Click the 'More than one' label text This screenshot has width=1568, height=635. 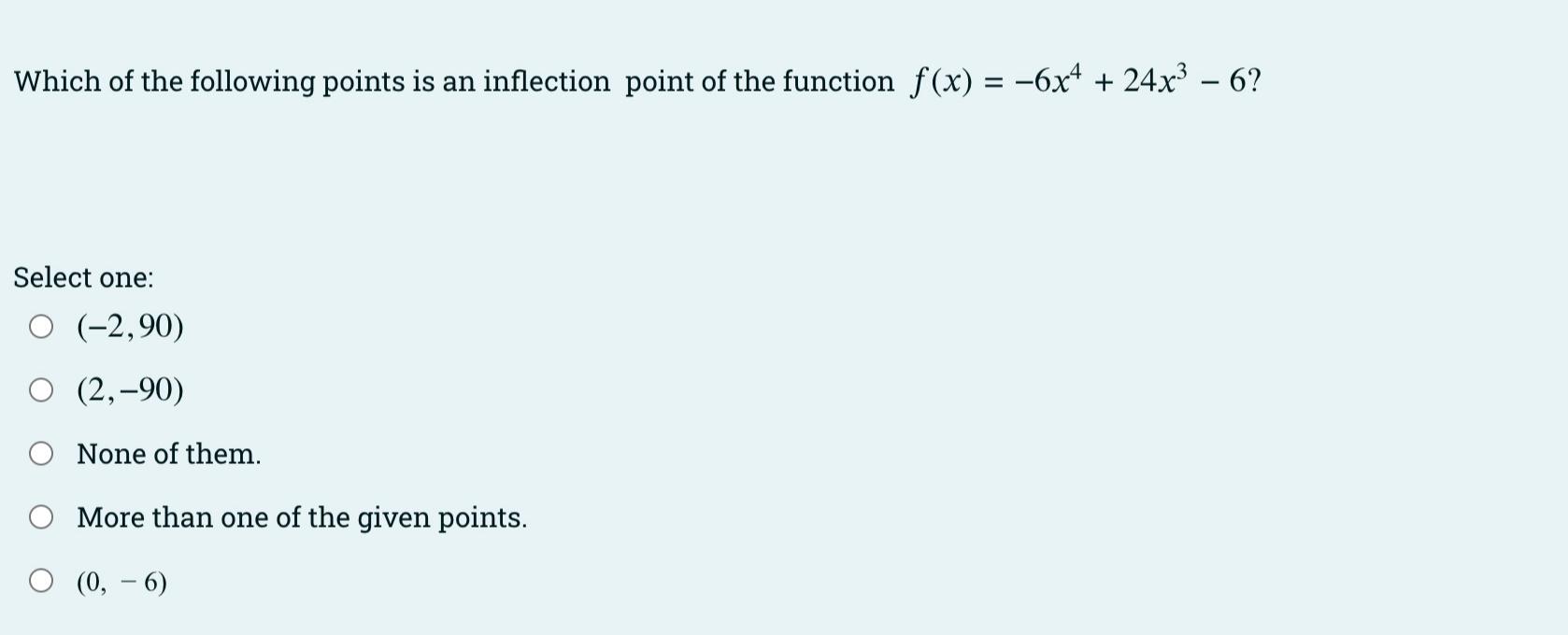302,517
